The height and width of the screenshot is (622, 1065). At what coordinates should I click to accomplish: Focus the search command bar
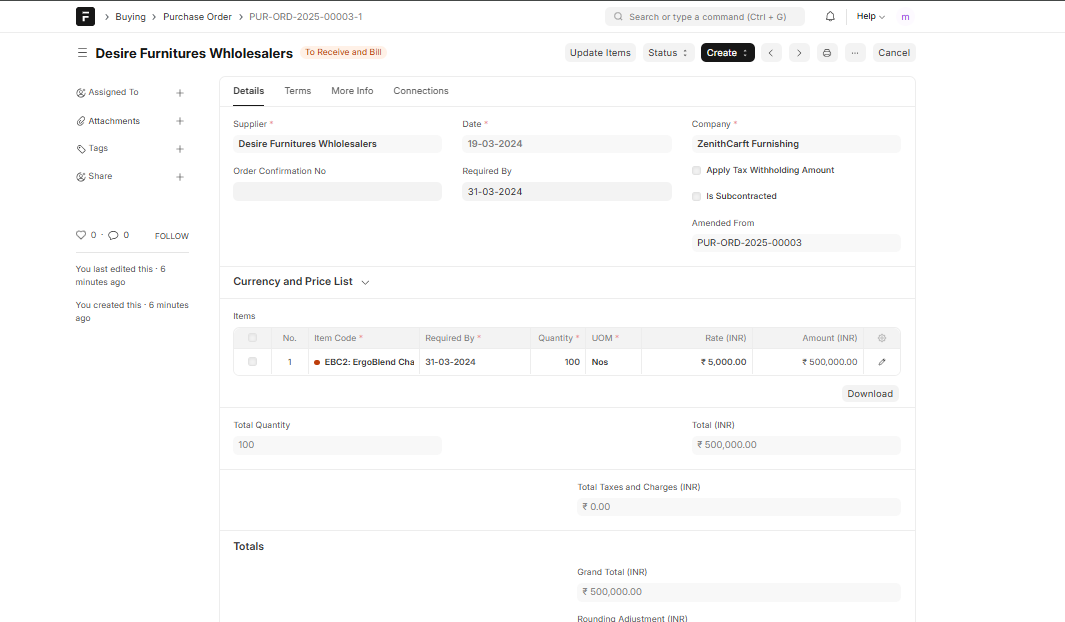pyautogui.click(x=704, y=16)
